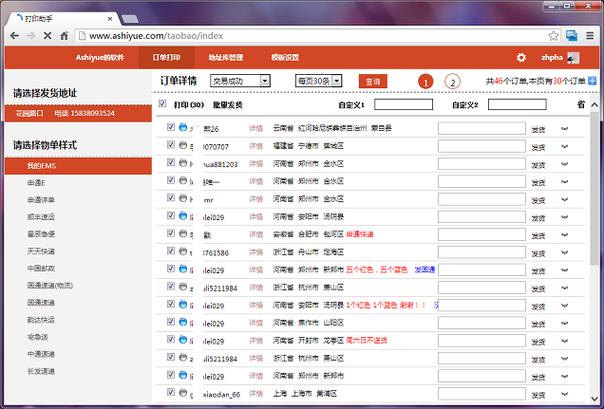Uncheck the 焦作市 order checkbox
The height and width of the screenshot is (409, 604).
tap(171, 322)
